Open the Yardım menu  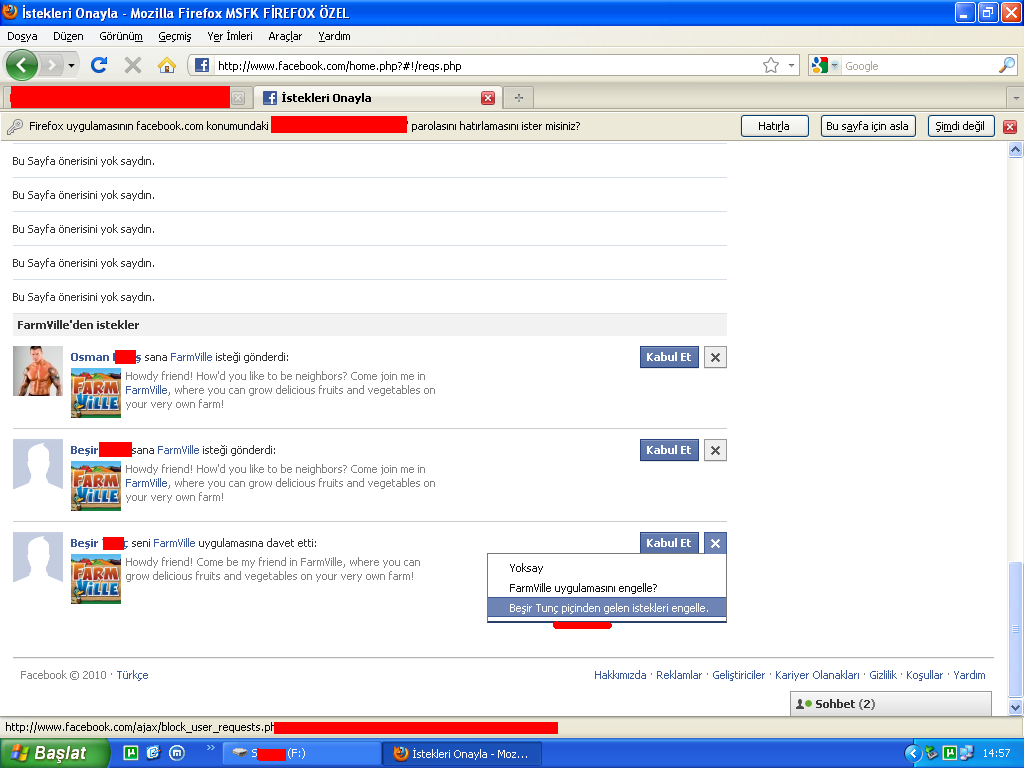pyautogui.click(x=334, y=36)
